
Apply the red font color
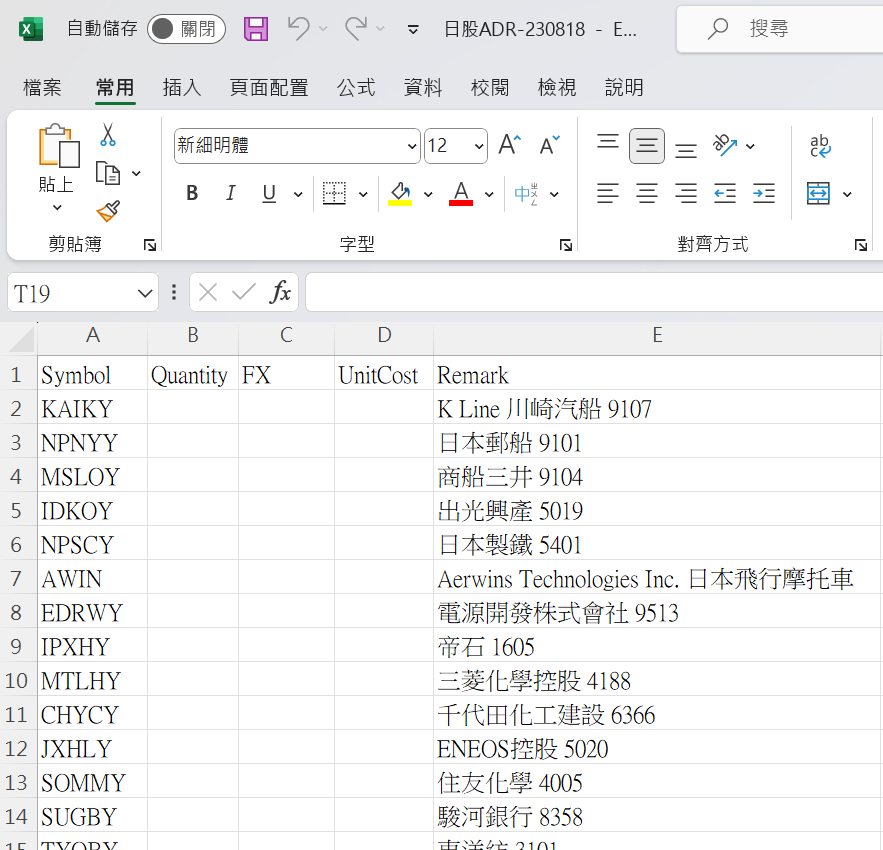pyautogui.click(x=461, y=194)
